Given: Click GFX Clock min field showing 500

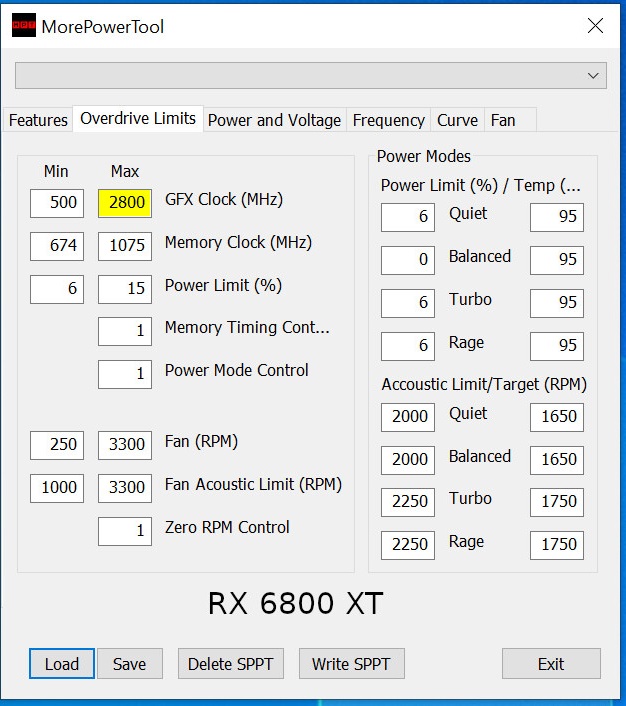Looking at the screenshot, I should tap(57, 203).
